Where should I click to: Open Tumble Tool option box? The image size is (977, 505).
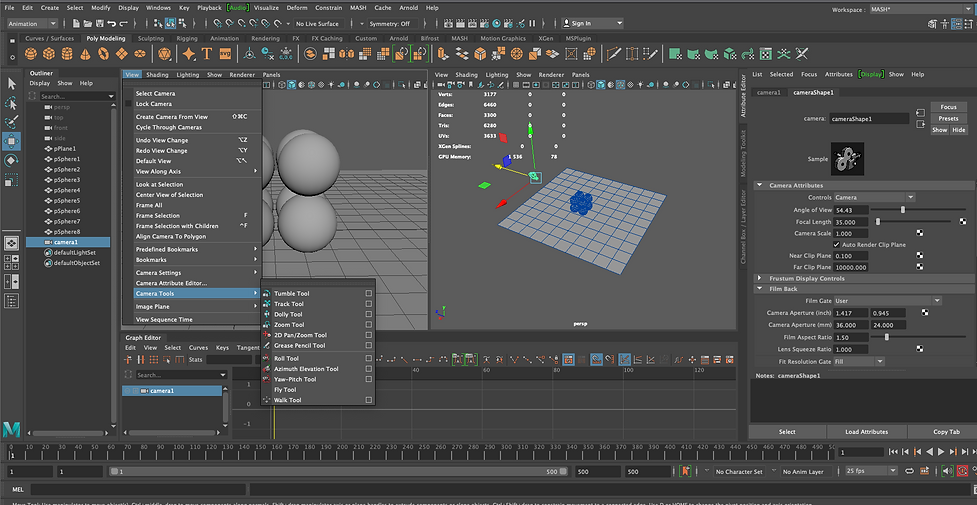coord(369,293)
